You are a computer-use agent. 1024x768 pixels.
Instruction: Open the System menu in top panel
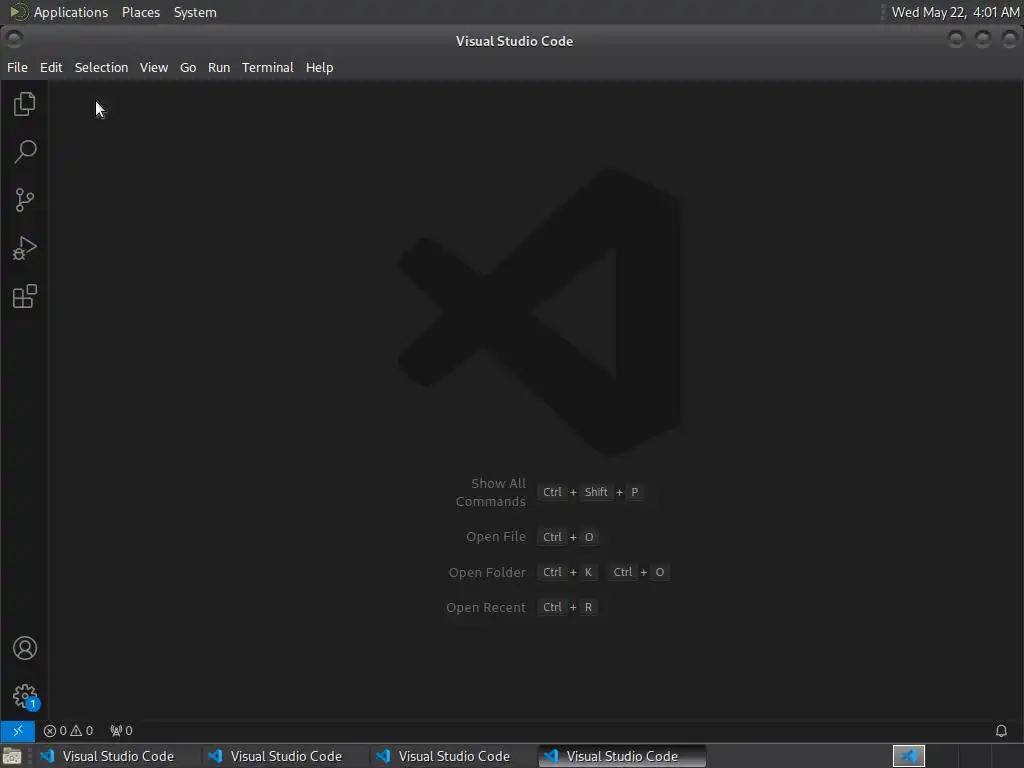[195, 12]
